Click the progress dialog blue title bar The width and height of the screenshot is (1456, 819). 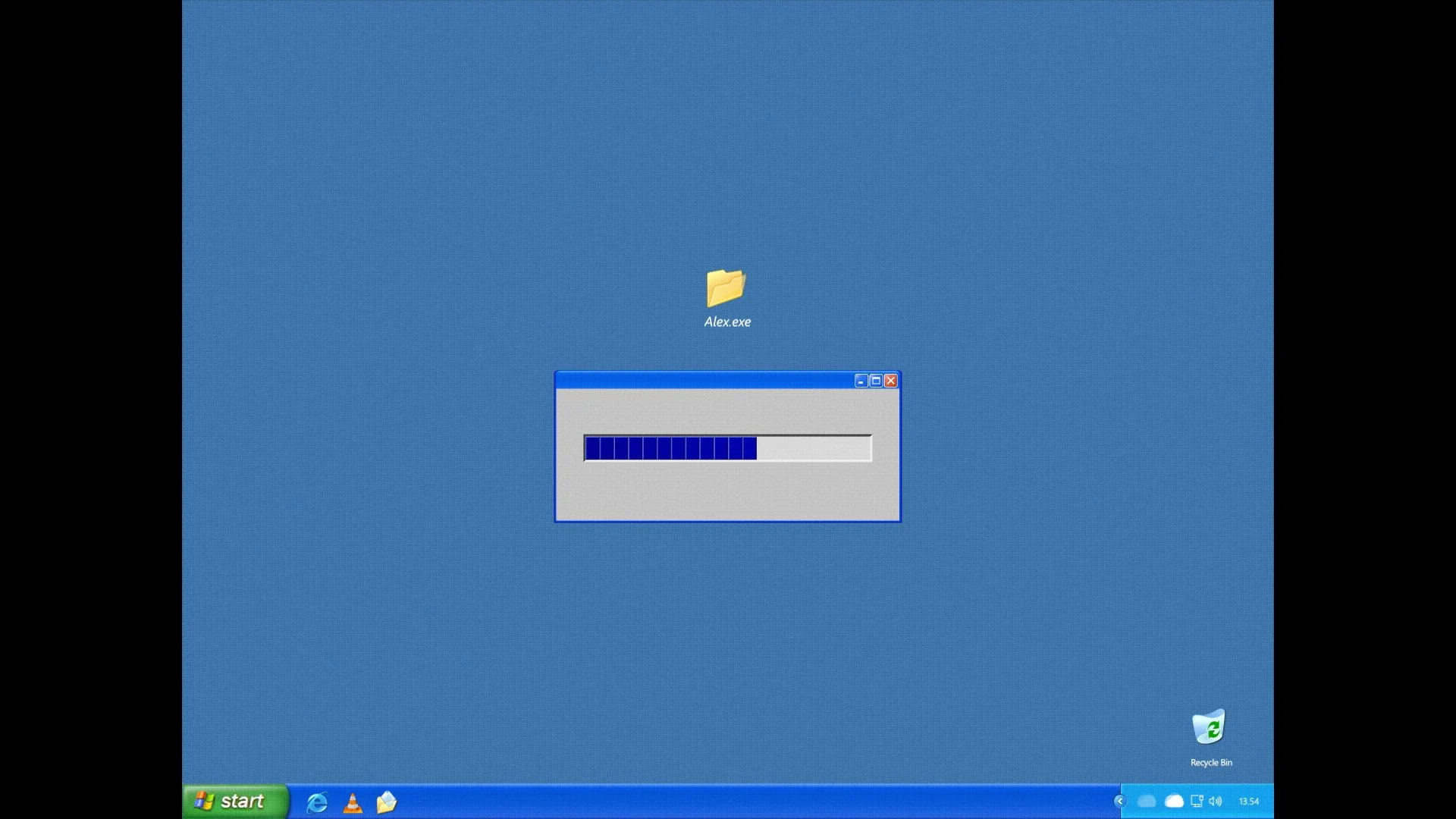(x=705, y=381)
